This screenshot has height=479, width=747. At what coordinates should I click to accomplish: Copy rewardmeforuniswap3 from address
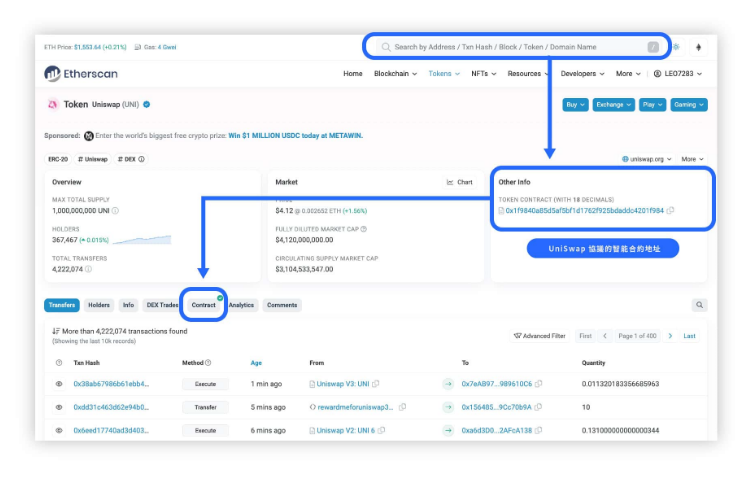pyautogui.click(x=403, y=407)
